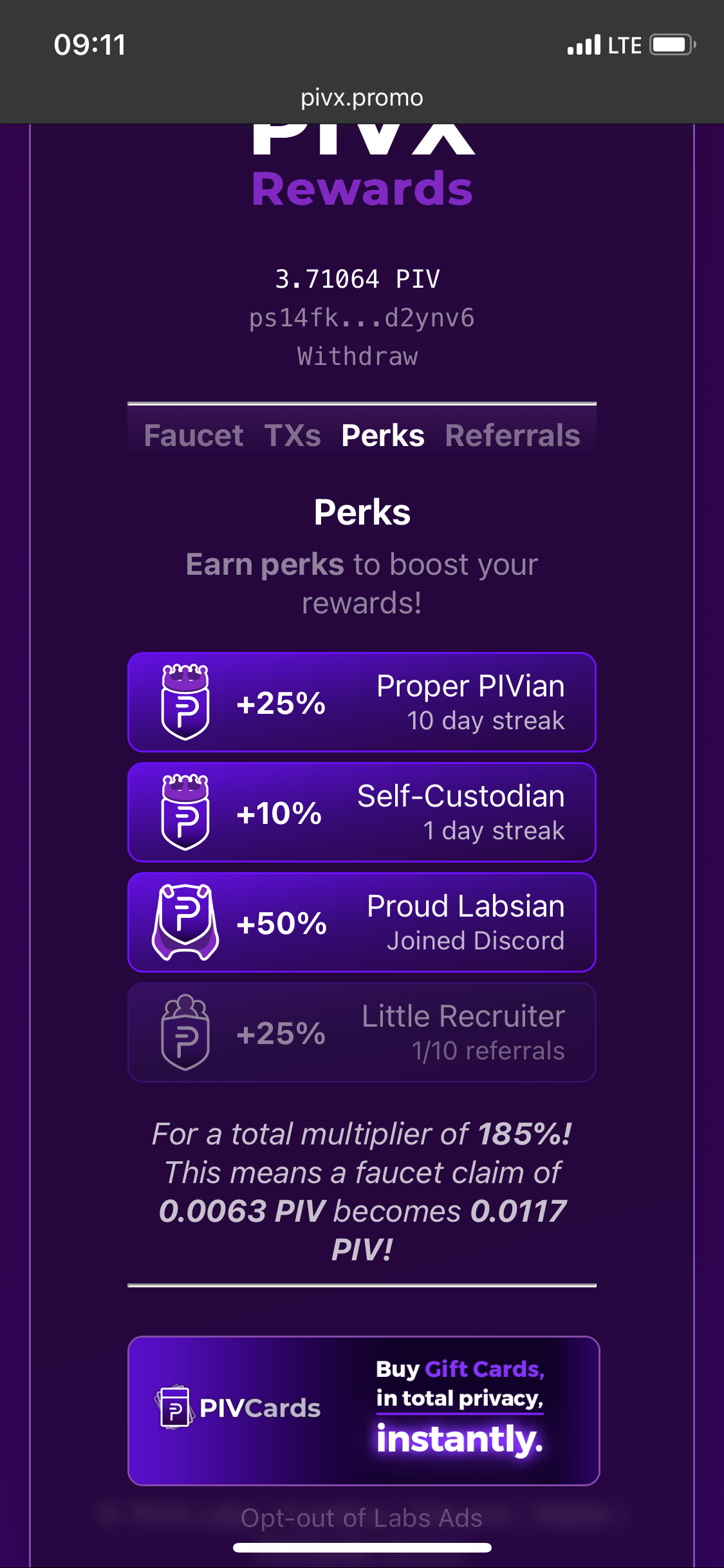The height and width of the screenshot is (1568, 724).
Task: Select the Proud Labsian +50% perk card
Action: pos(362,922)
